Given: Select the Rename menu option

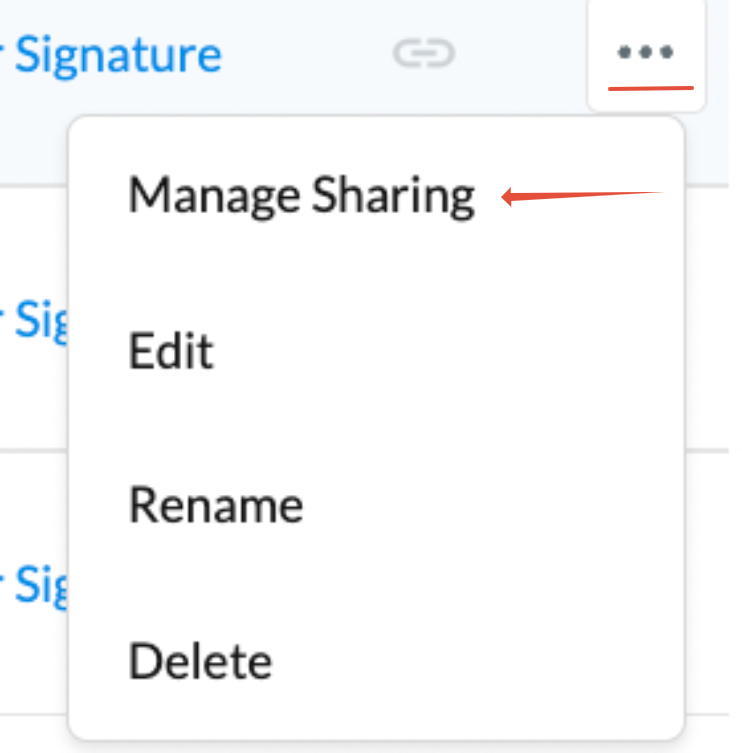Looking at the screenshot, I should [216, 505].
